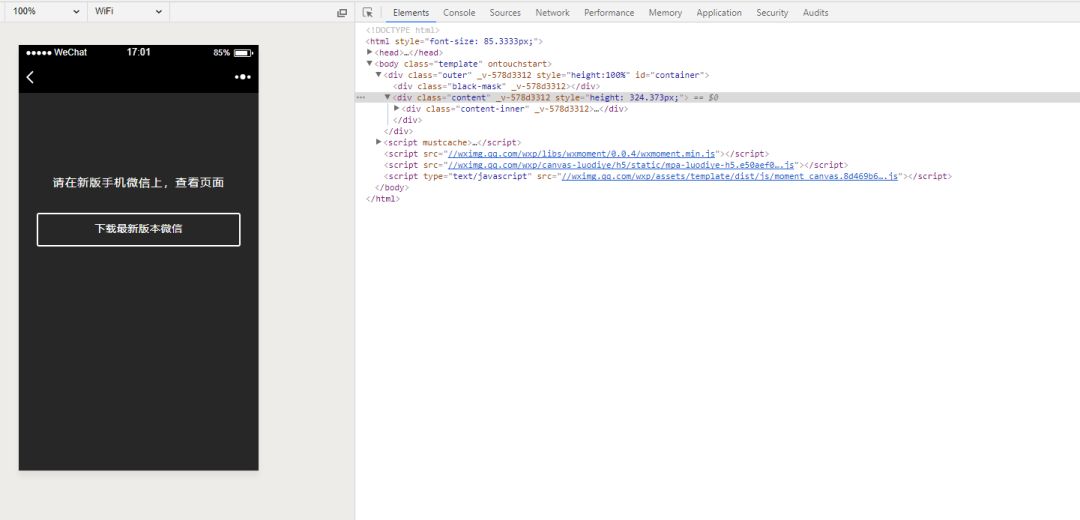Image resolution: width=1080 pixels, height=520 pixels.
Task: Click the closing /html tag line
Action: click(382, 199)
